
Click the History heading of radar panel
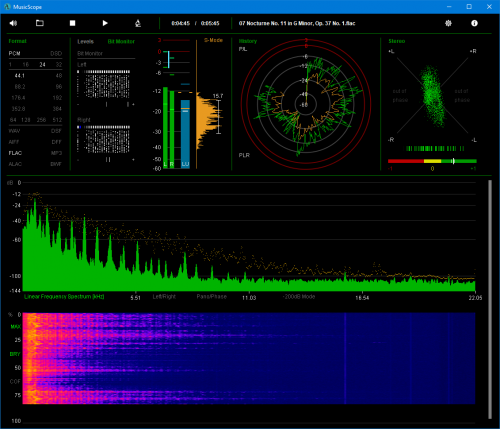[x=248, y=41]
